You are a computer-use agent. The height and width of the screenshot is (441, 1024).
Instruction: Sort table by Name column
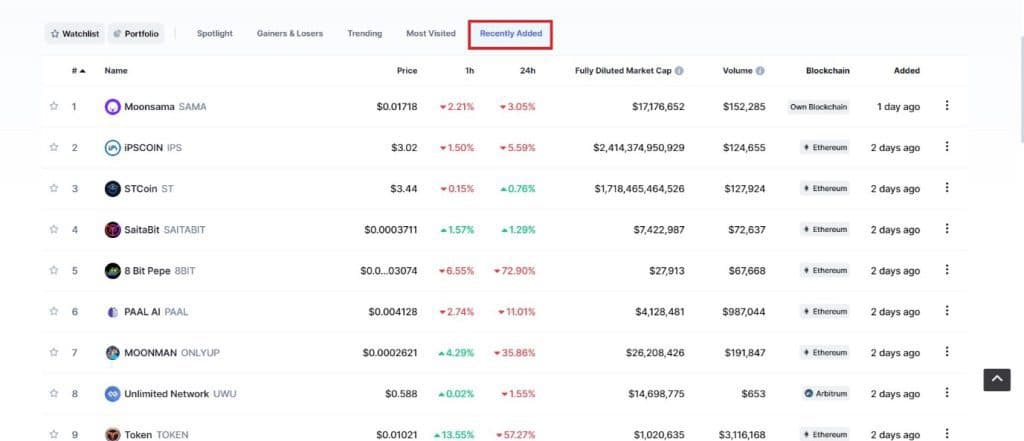click(x=116, y=71)
